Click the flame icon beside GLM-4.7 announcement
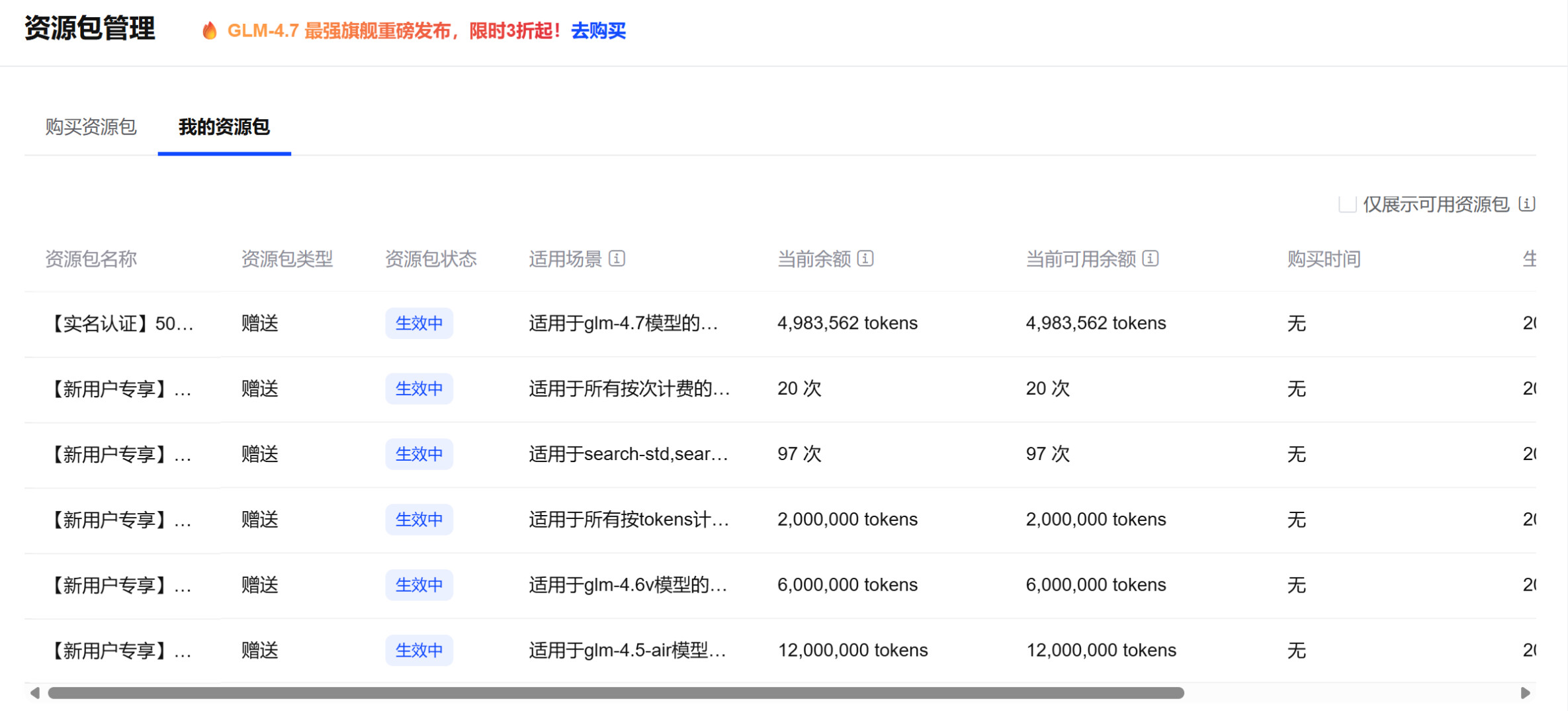Image resolution: width=1568 pixels, height=711 pixels. (x=209, y=30)
